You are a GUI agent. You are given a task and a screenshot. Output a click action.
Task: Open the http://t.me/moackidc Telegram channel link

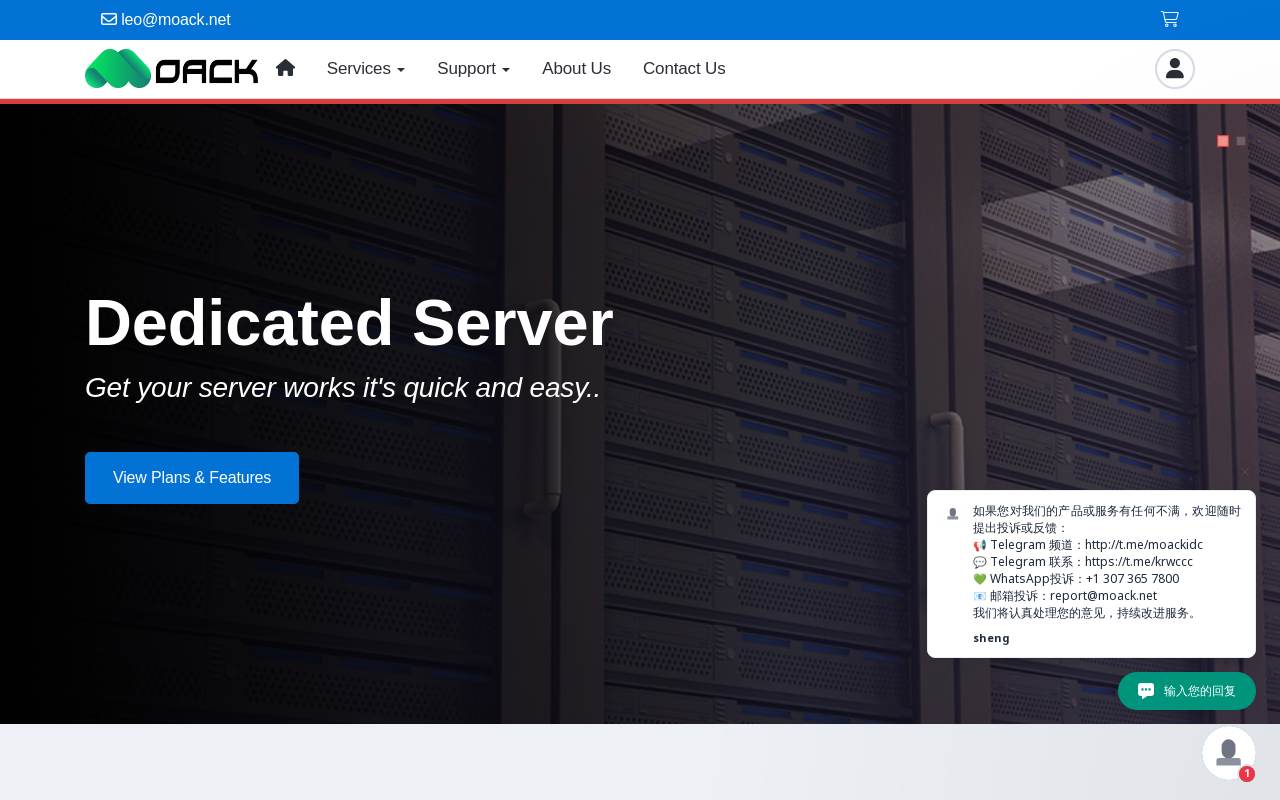click(x=1144, y=545)
